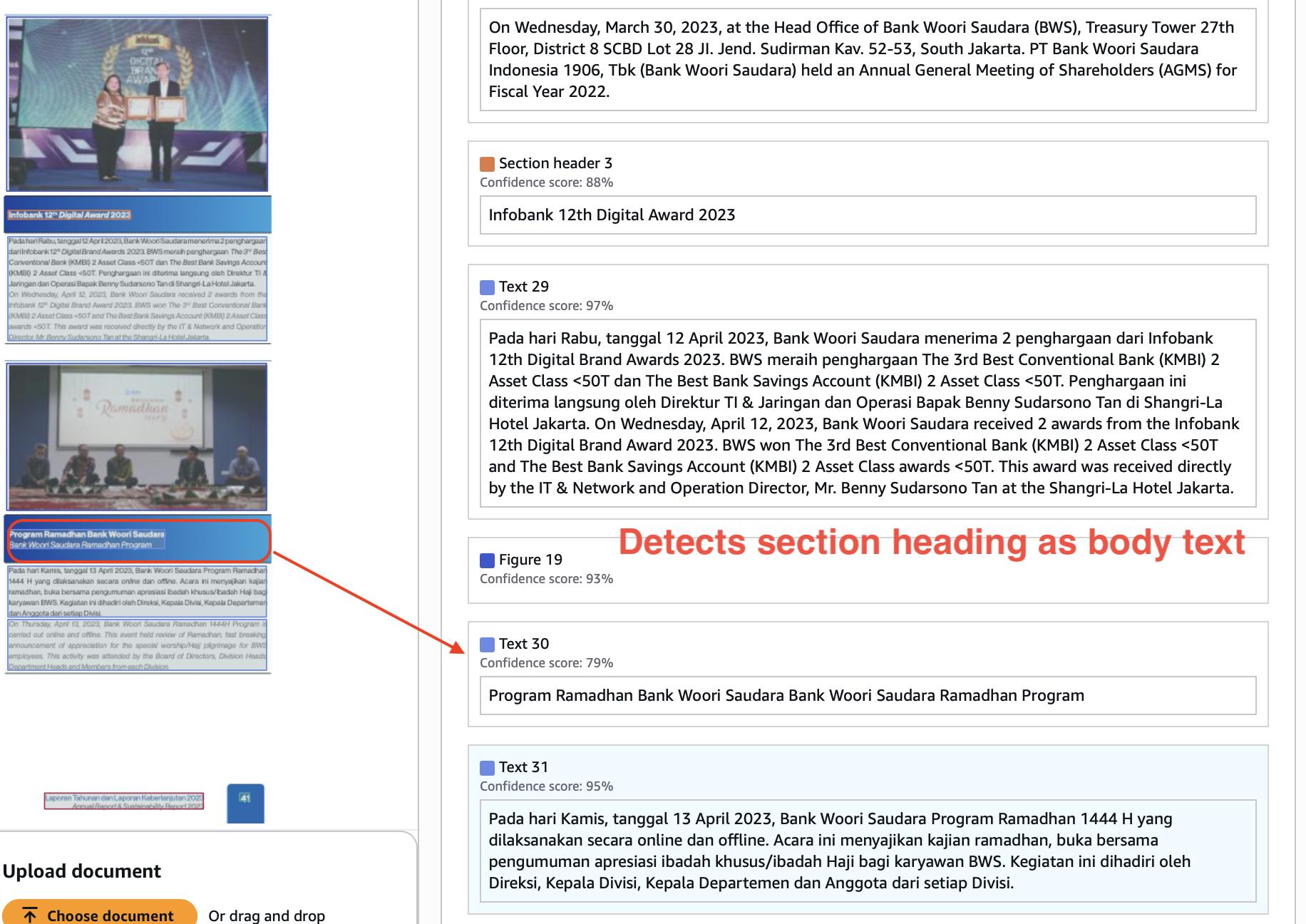The height and width of the screenshot is (924, 1306).
Task: Select the Text 31 paragraph box
Action: click(x=867, y=851)
